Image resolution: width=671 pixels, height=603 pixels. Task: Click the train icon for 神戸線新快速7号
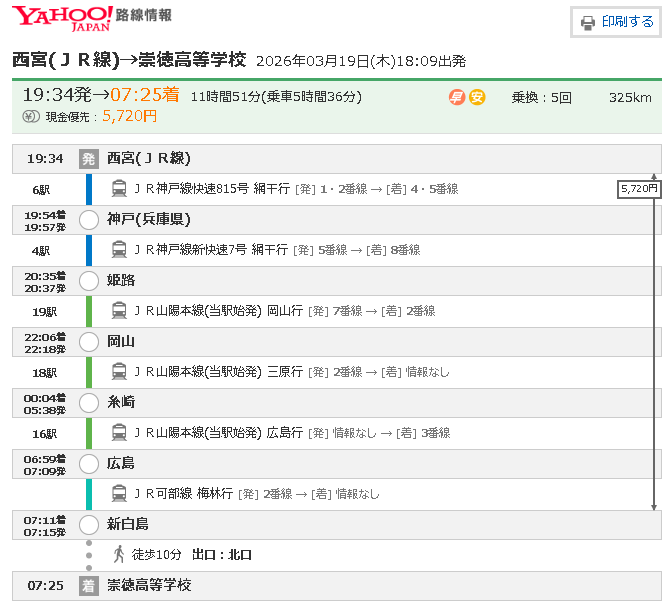coord(119,249)
